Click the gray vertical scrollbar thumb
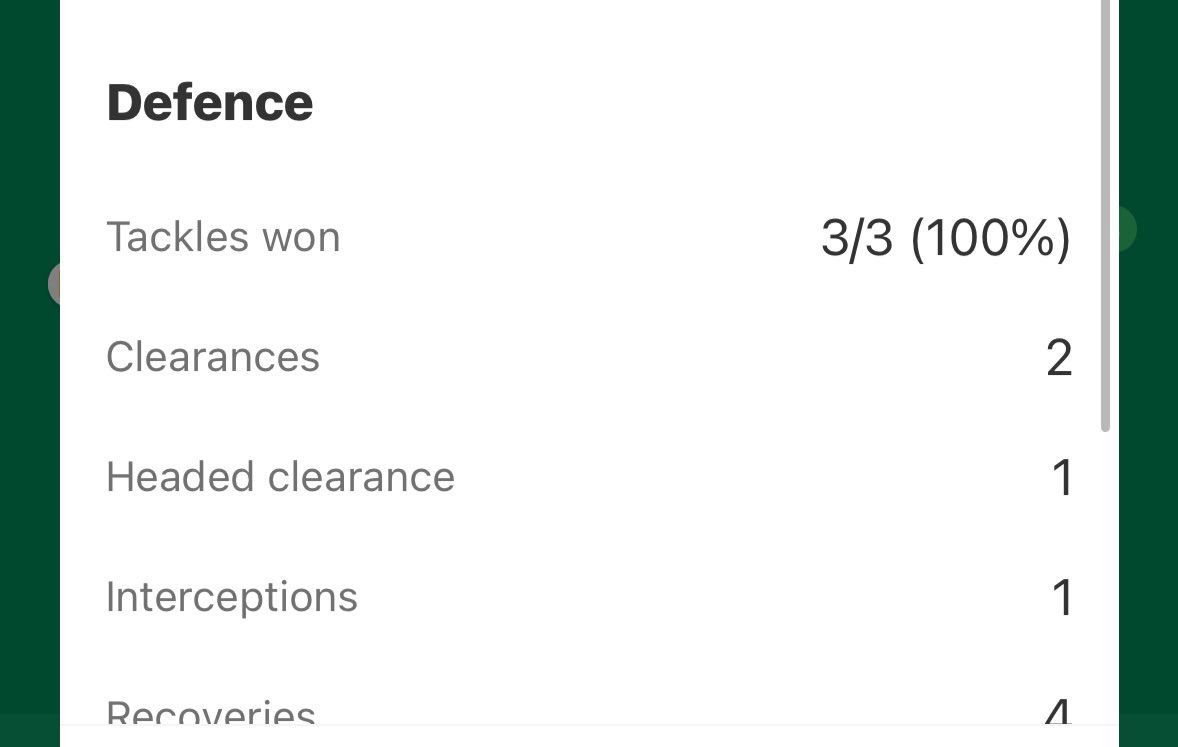The image size is (1178, 747). [x=1105, y=216]
